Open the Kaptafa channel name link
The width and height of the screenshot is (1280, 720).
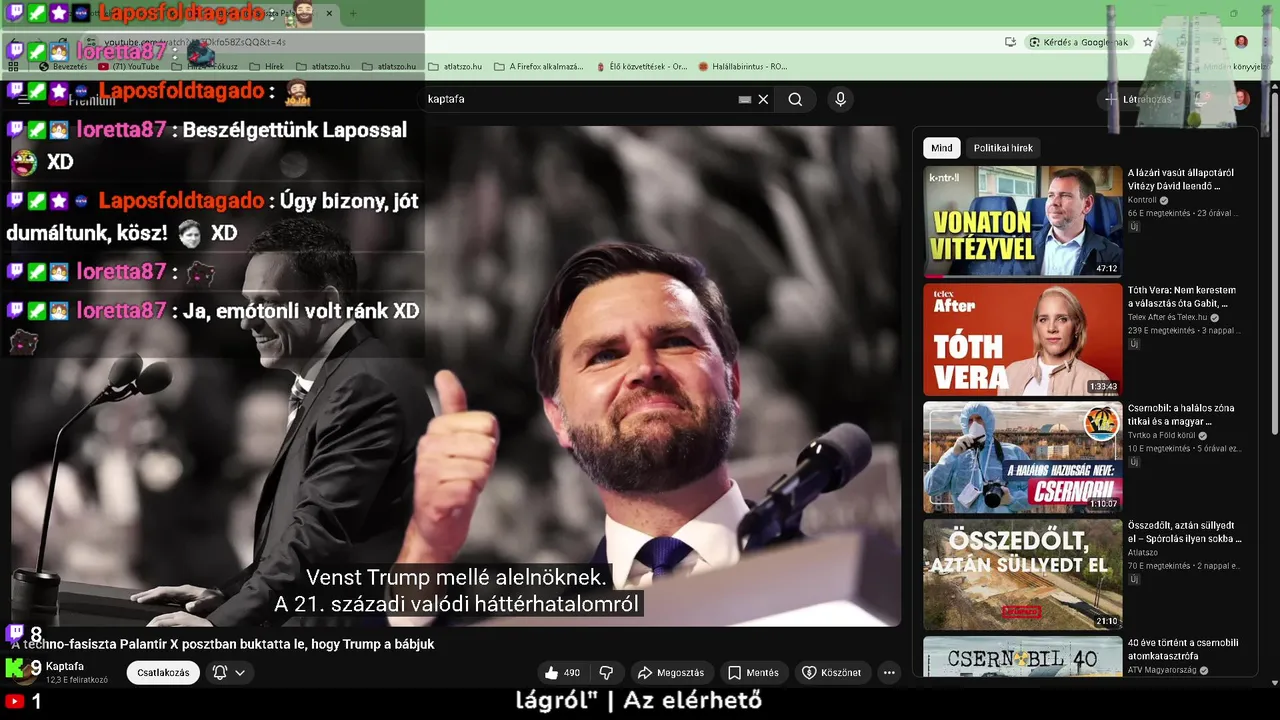[x=65, y=666]
